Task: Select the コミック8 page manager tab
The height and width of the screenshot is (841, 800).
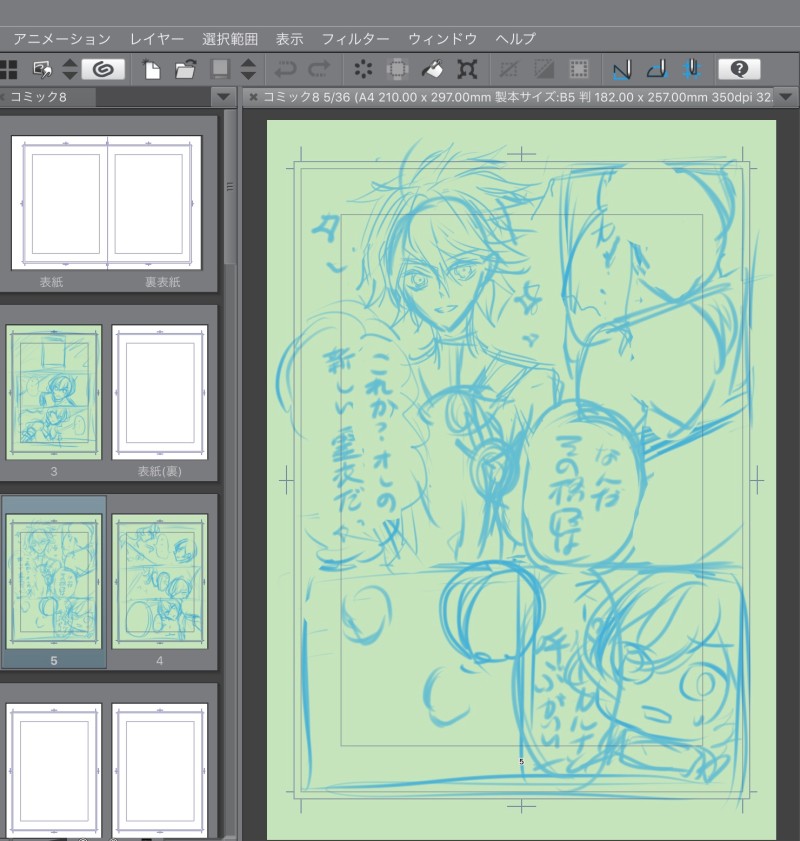Action: 47,98
